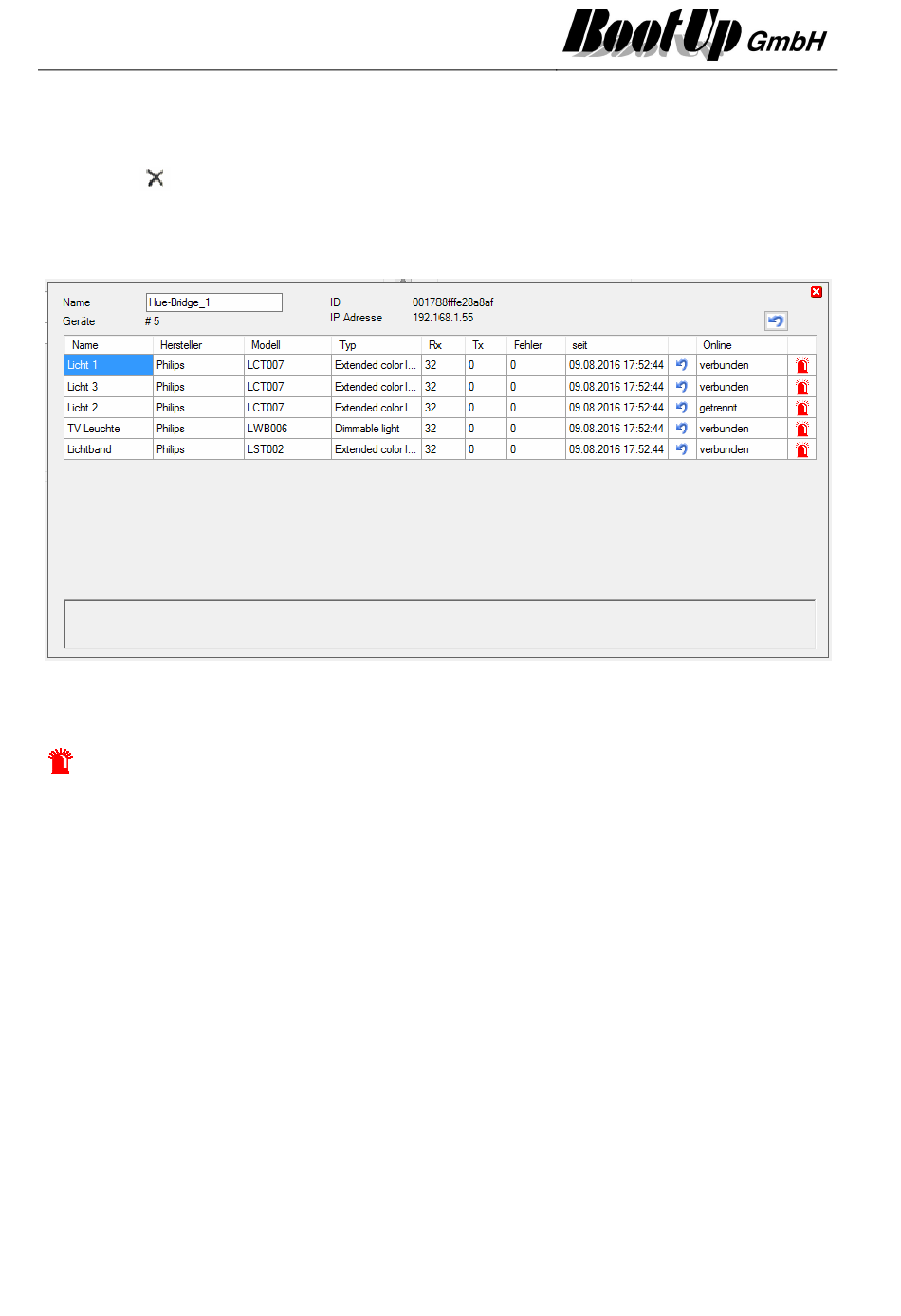Click the ID value 001788fffe28a8af
The height and width of the screenshot is (1316, 901).
point(452,302)
